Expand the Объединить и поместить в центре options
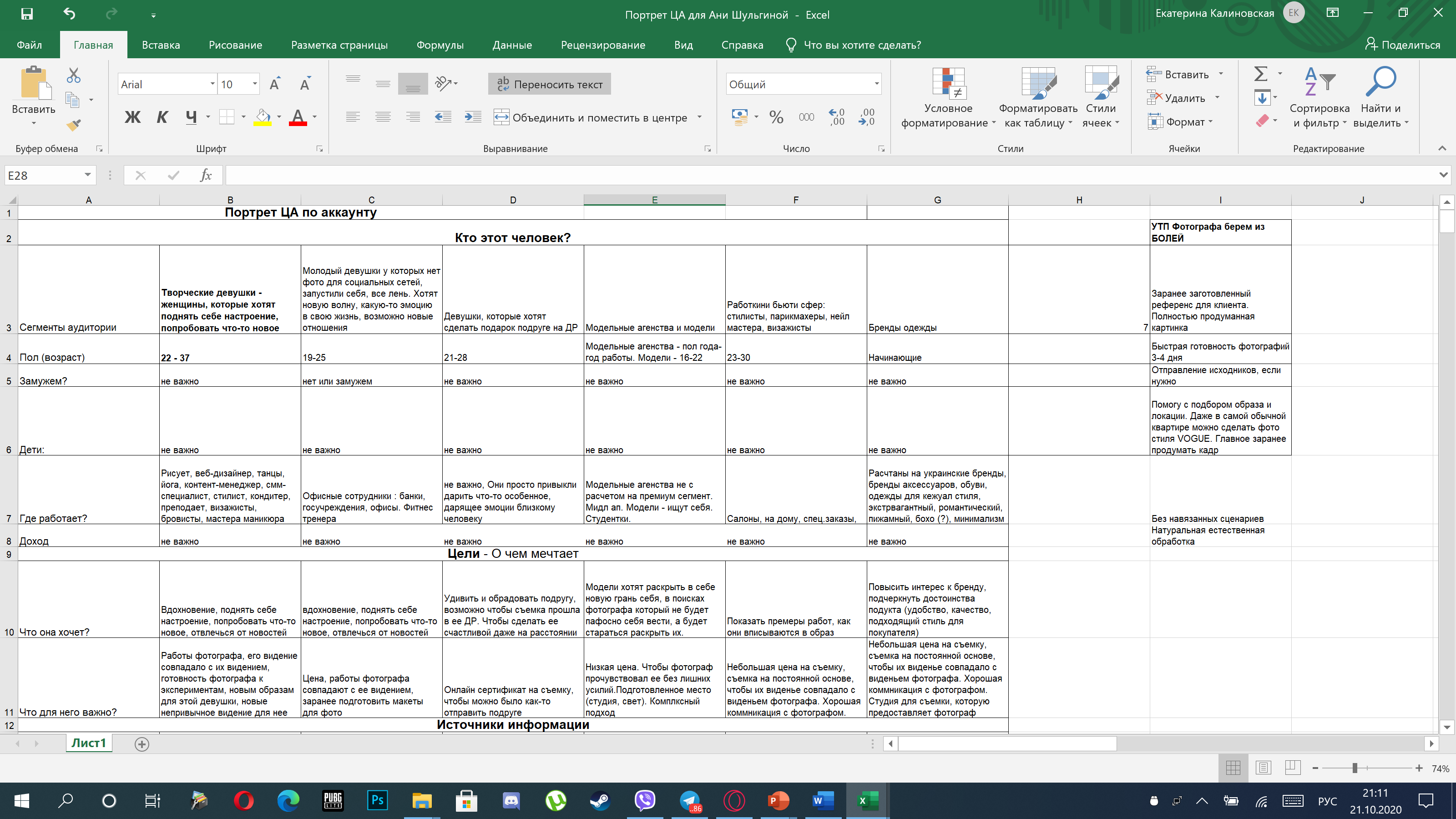Screen dimensions: 1456x819 pos(700,117)
